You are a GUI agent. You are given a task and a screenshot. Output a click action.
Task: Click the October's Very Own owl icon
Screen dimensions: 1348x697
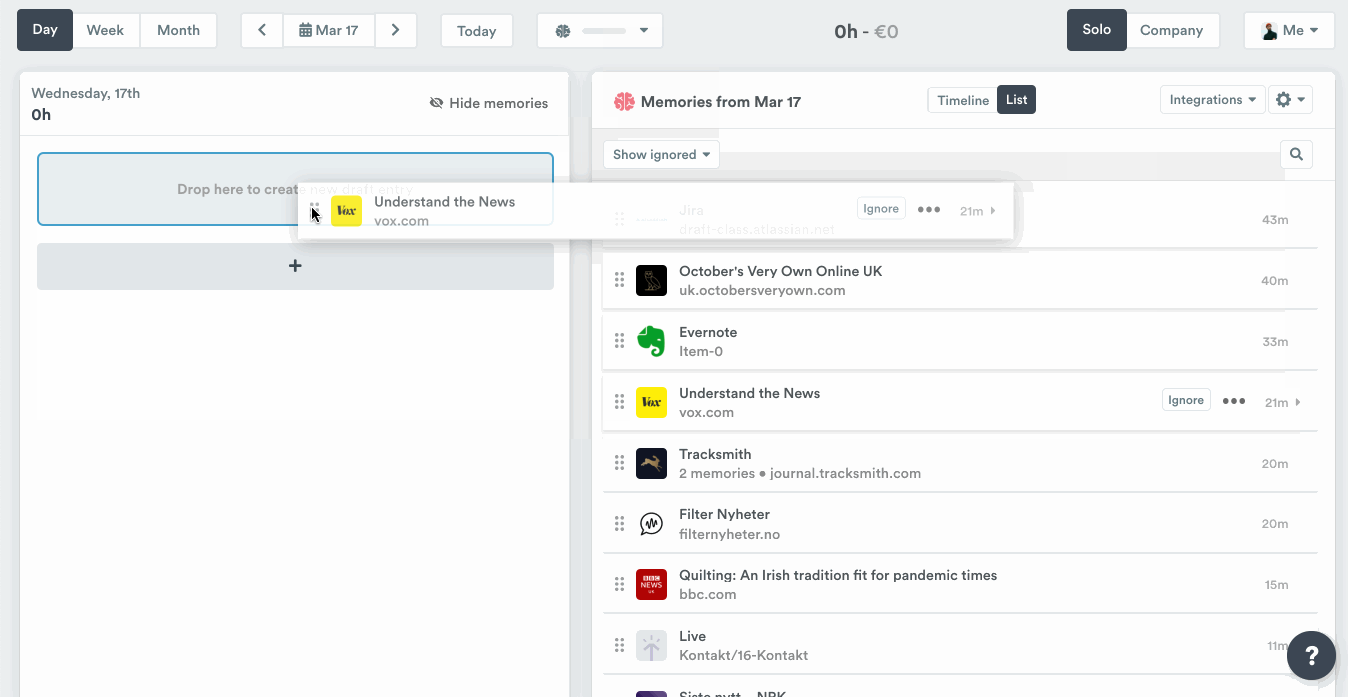point(651,280)
